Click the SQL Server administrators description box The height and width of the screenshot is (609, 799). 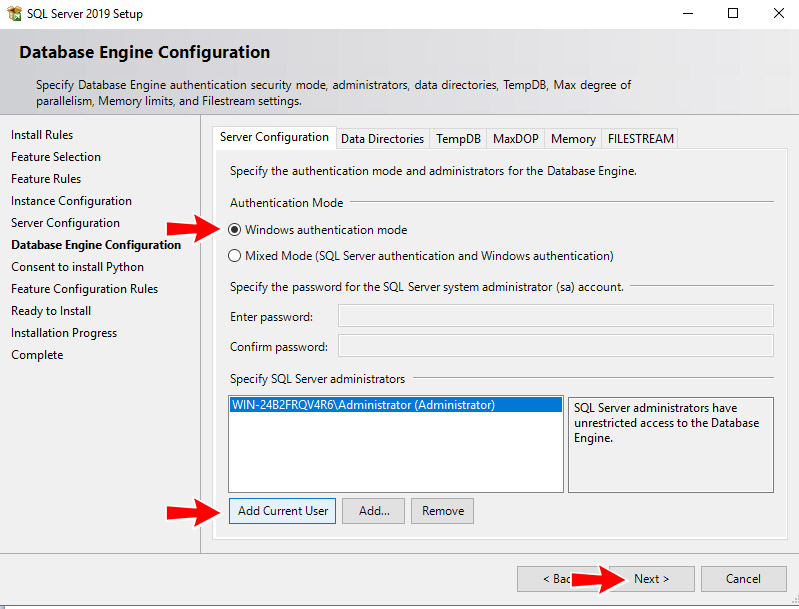tap(671, 445)
